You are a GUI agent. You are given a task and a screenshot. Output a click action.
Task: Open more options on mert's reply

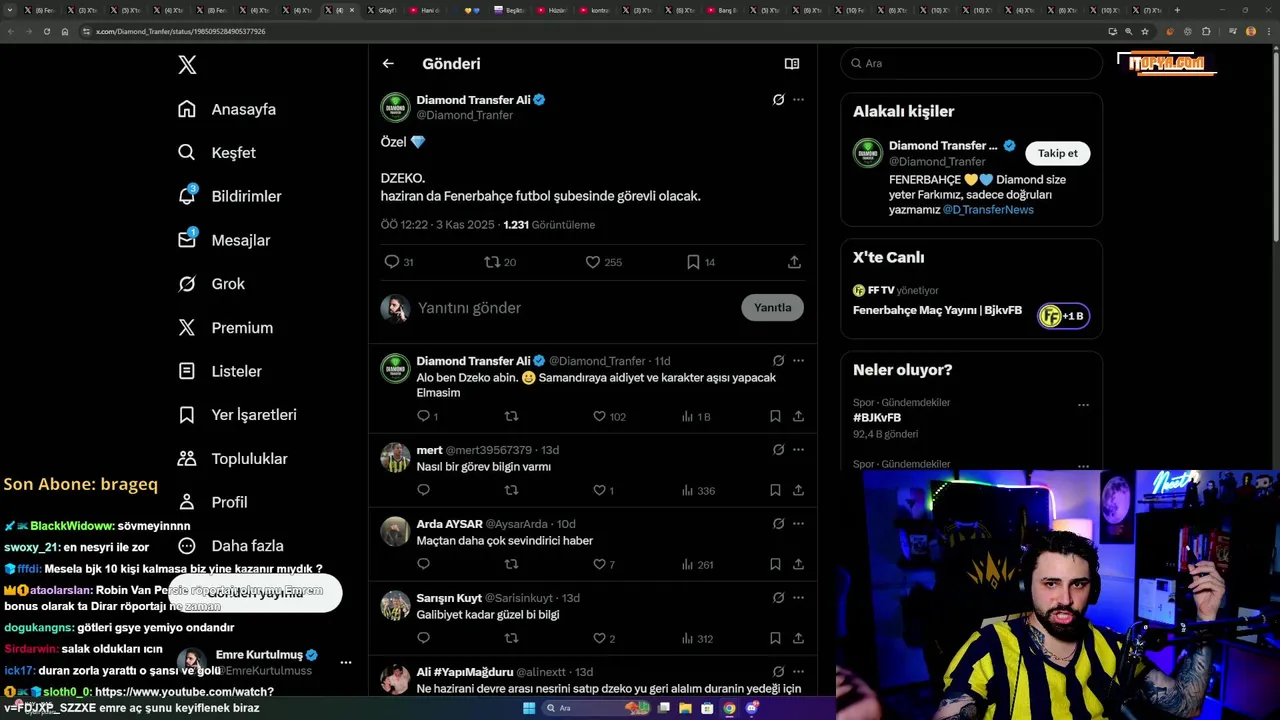click(x=798, y=450)
